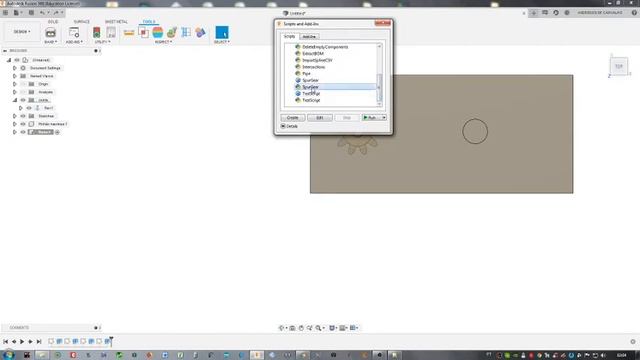Open the Display Settings icon
The width and height of the screenshot is (640, 360).
pyautogui.click(x=332, y=328)
